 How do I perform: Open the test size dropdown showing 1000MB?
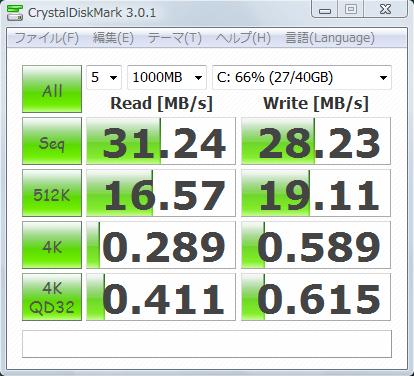click(167, 78)
